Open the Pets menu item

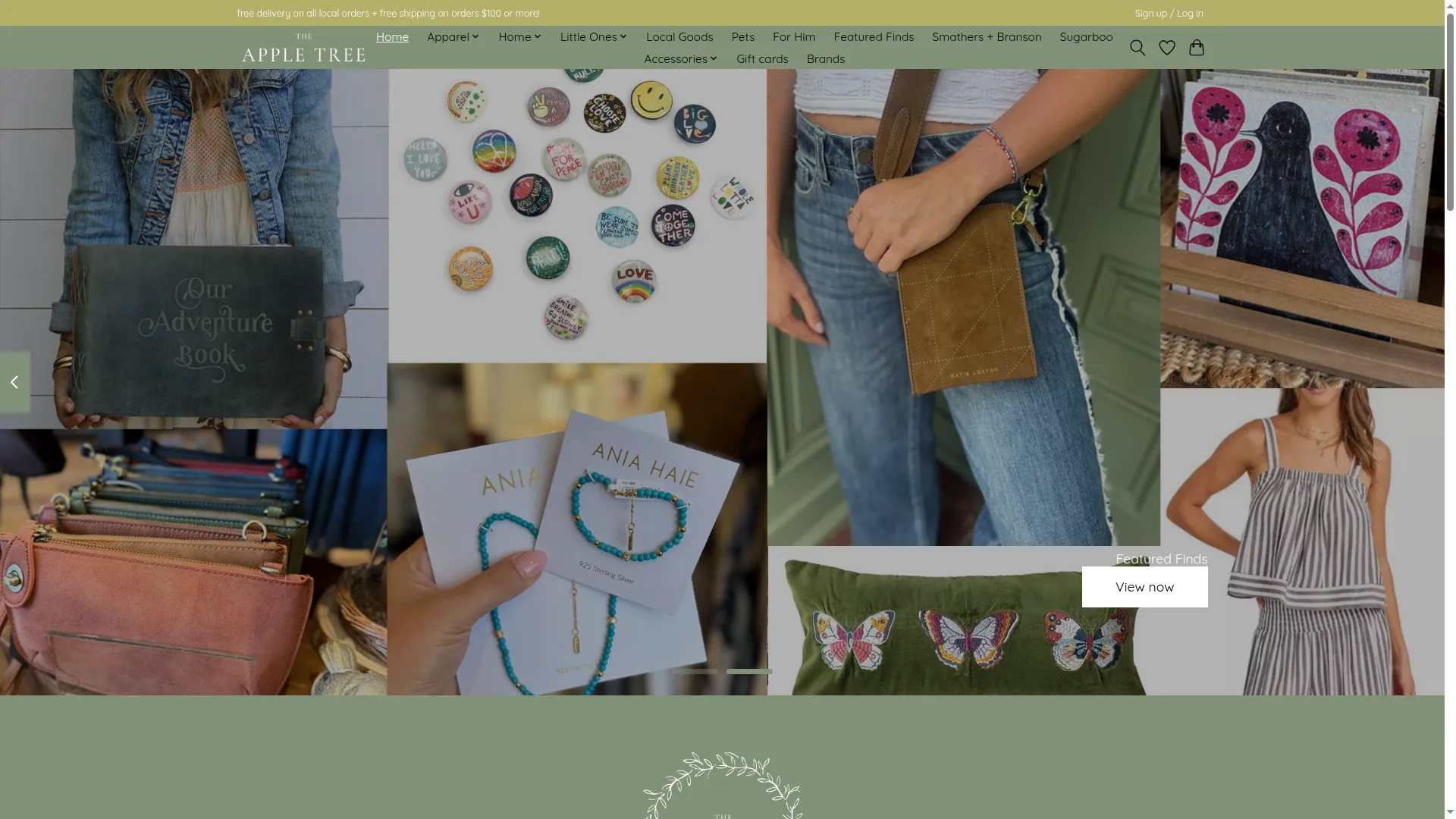pyautogui.click(x=742, y=36)
